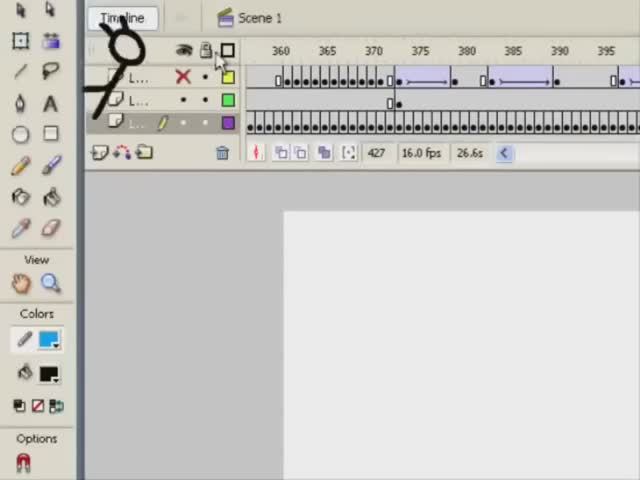Select the Pen tool
The width and height of the screenshot is (640, 480).
(x=20, y=103)
